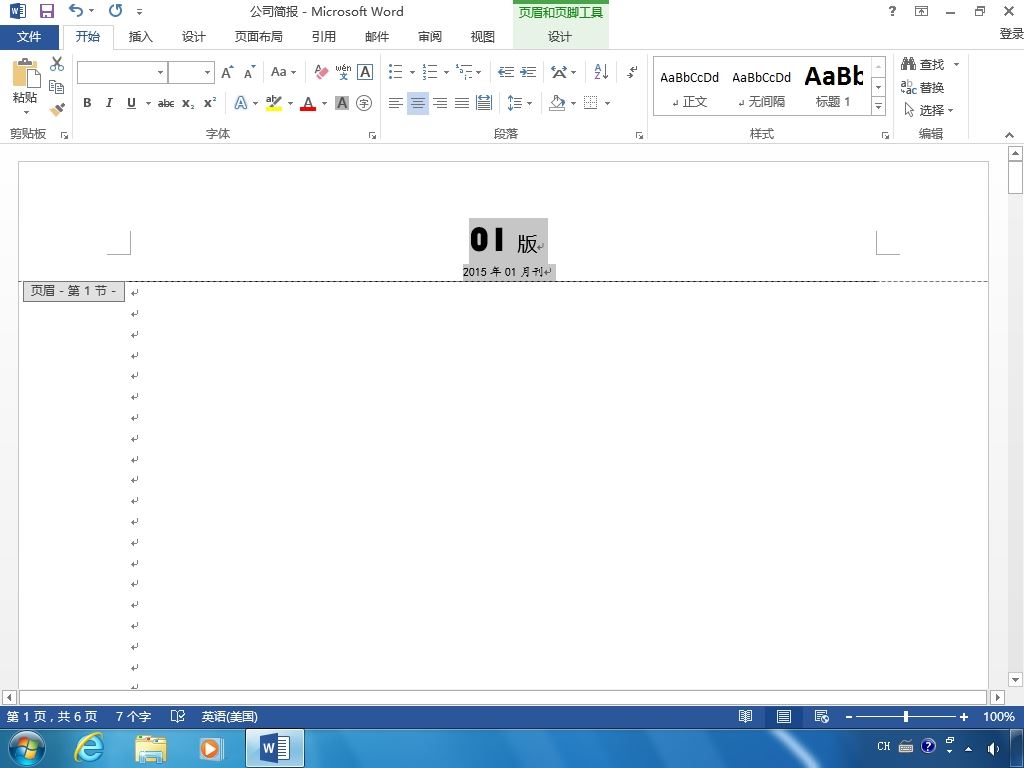
Task: Switch to the 页面布局 tab
Action: click(x=259, y=37)
